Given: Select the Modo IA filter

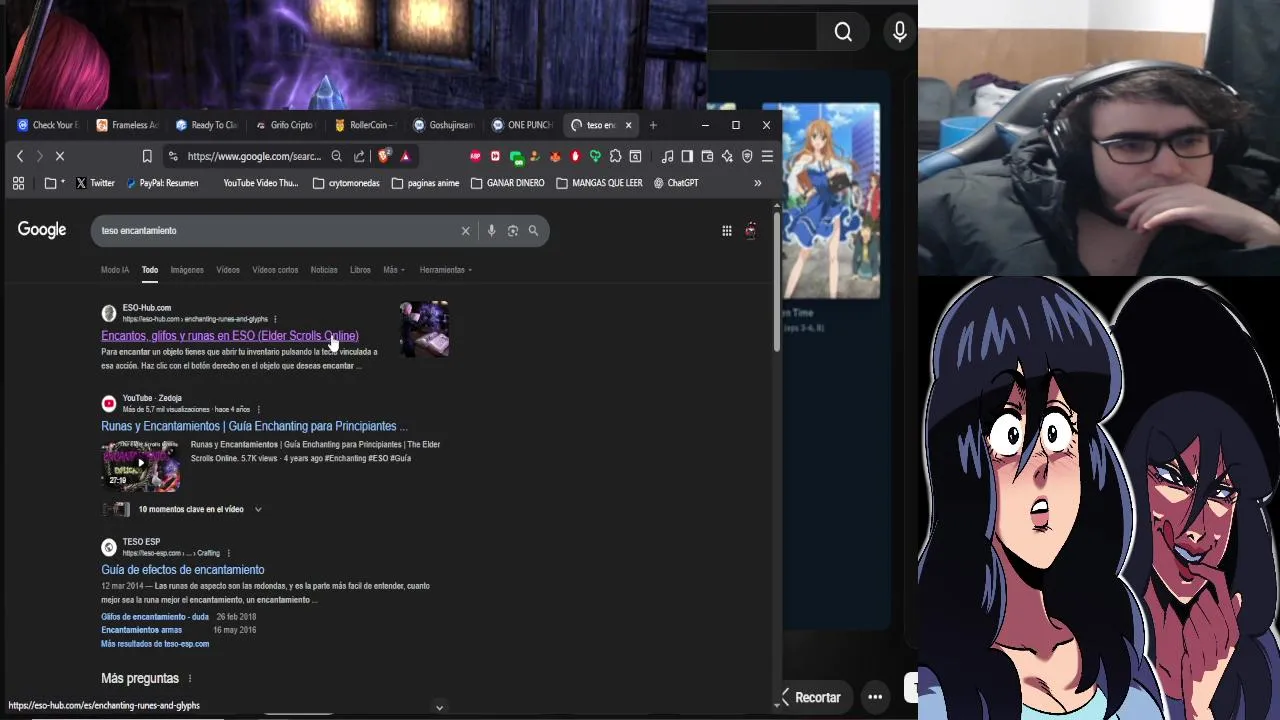Looking at the screenshot, I should click(115, 270).
